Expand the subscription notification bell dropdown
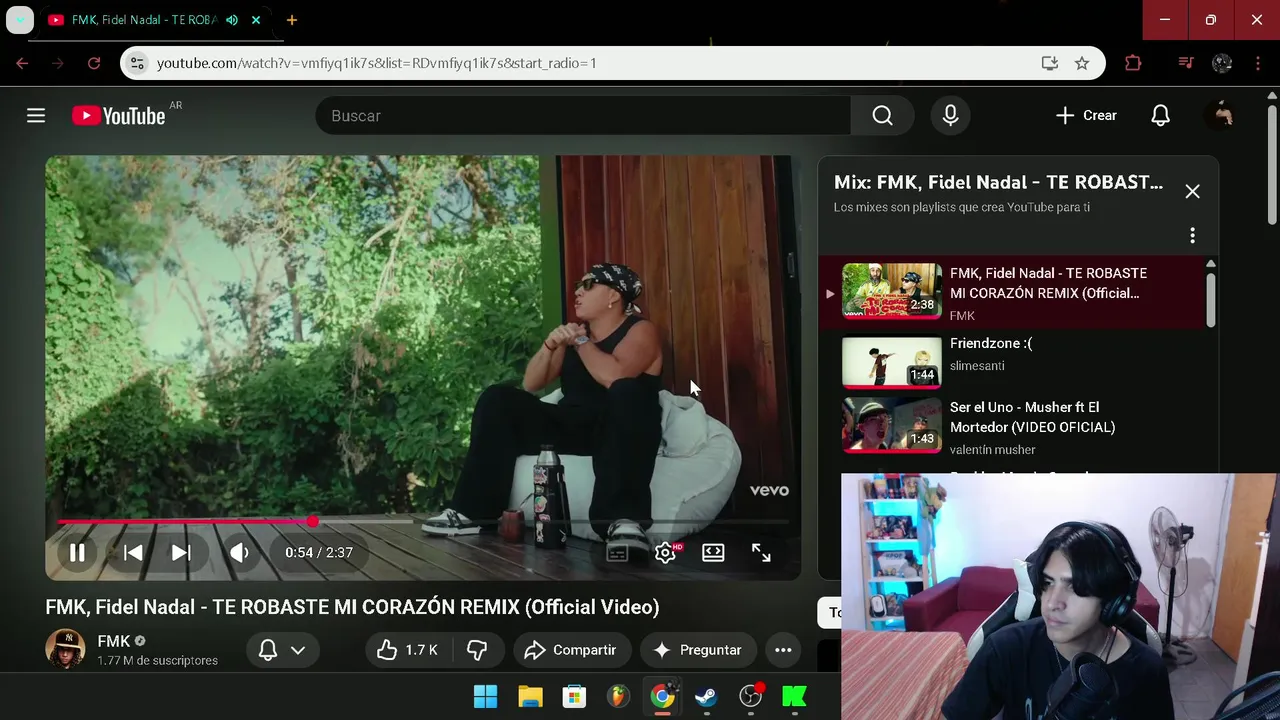The image size is (1280, 720). coord(281,650)
